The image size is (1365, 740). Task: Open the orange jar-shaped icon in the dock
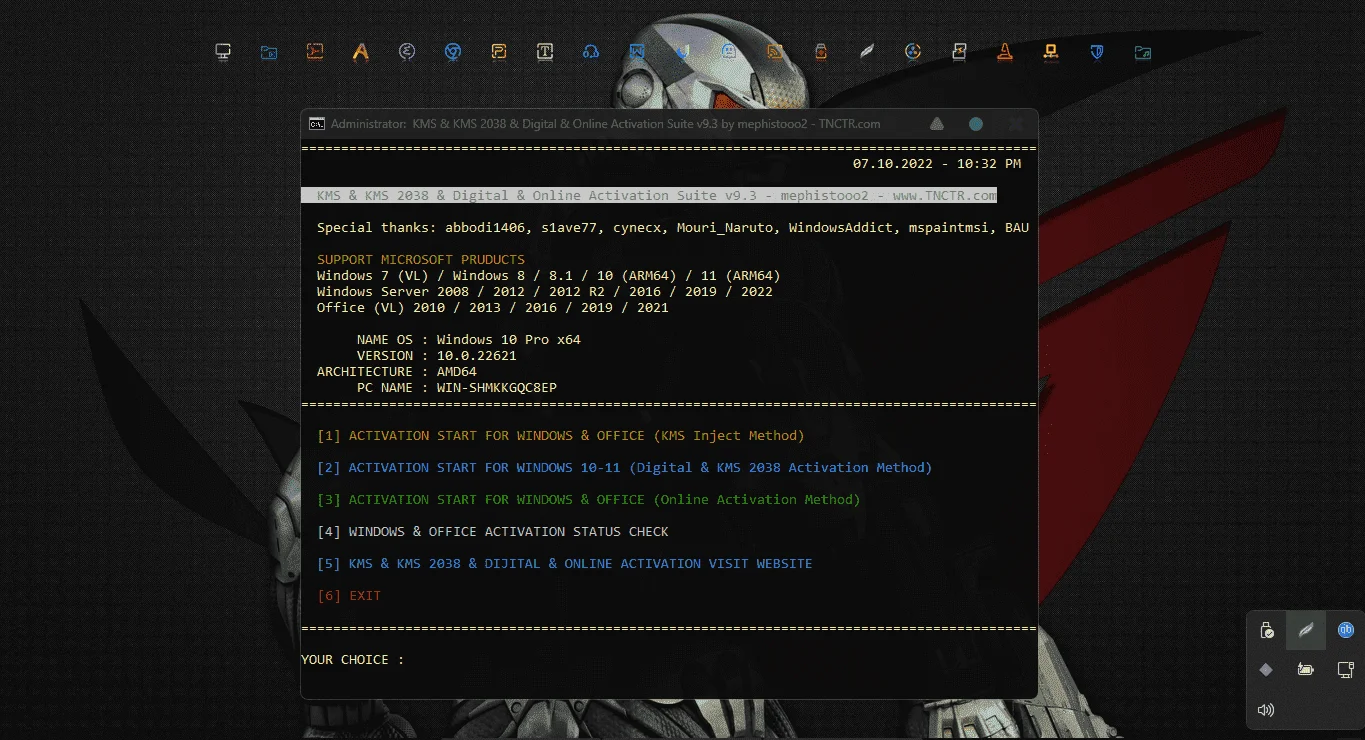(x=821, y=51)
